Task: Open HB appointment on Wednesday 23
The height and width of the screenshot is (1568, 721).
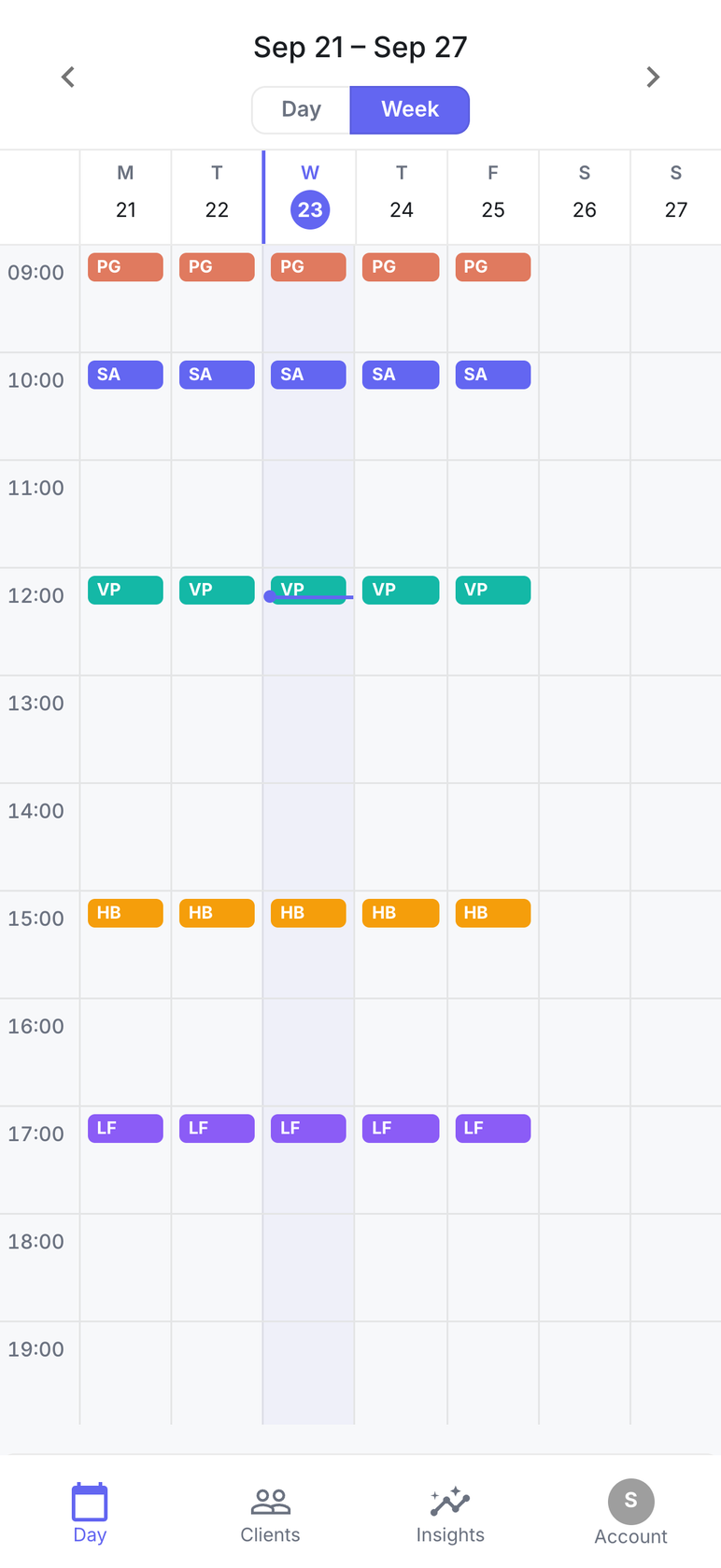Action: 308,913
